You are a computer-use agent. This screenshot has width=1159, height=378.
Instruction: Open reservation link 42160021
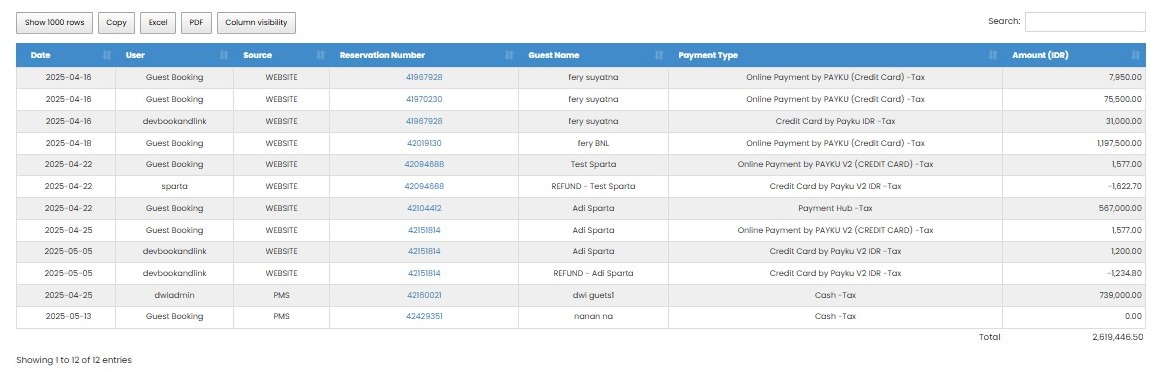point(424,295)
